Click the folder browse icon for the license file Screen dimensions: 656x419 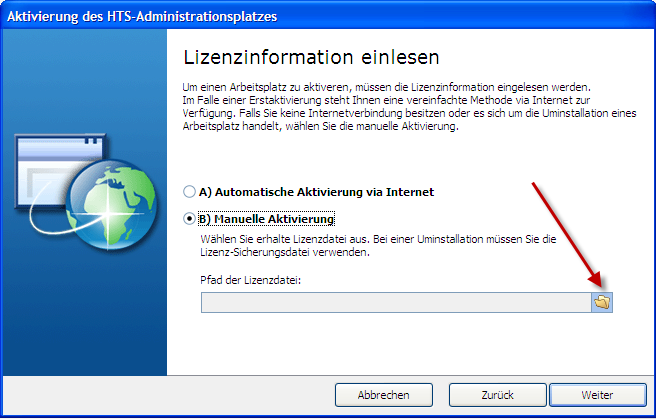(x=602, y=301)
